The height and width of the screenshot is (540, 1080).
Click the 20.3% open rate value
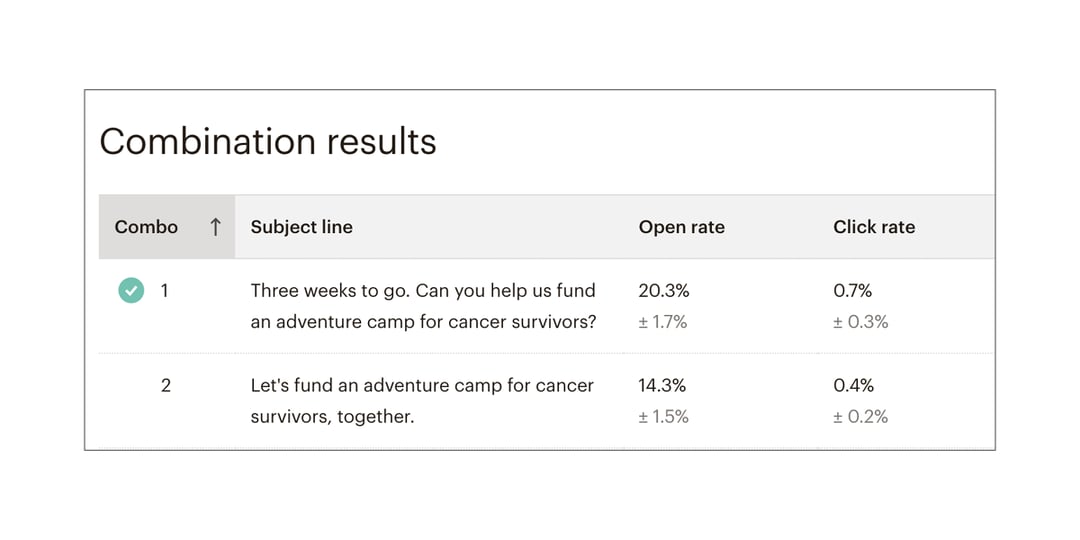tap(663, 291)
